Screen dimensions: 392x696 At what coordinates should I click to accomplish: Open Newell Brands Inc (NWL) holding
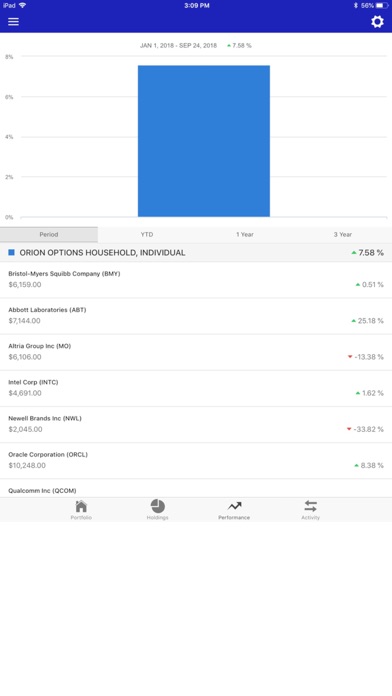click(x=196, y=424)
